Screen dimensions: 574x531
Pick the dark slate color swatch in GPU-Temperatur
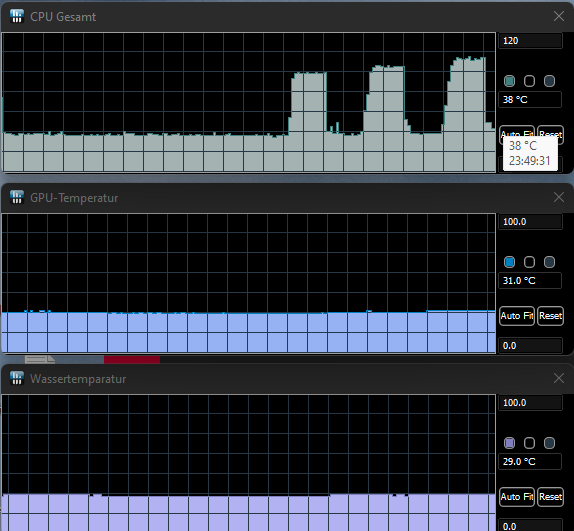point(549,262)
